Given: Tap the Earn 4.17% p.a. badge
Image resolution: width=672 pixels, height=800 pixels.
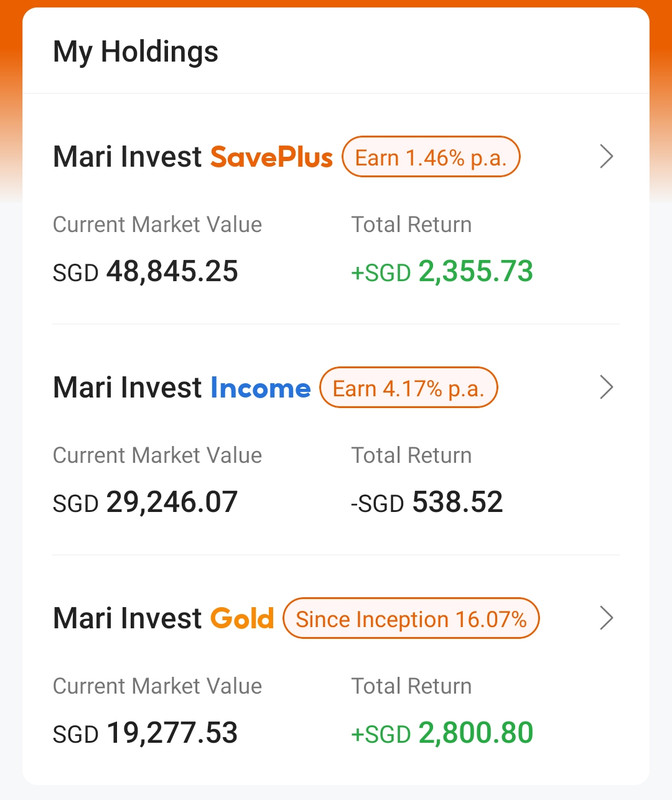Looking at the screenshot, I should pyautogui.click(x=408, y=387).
